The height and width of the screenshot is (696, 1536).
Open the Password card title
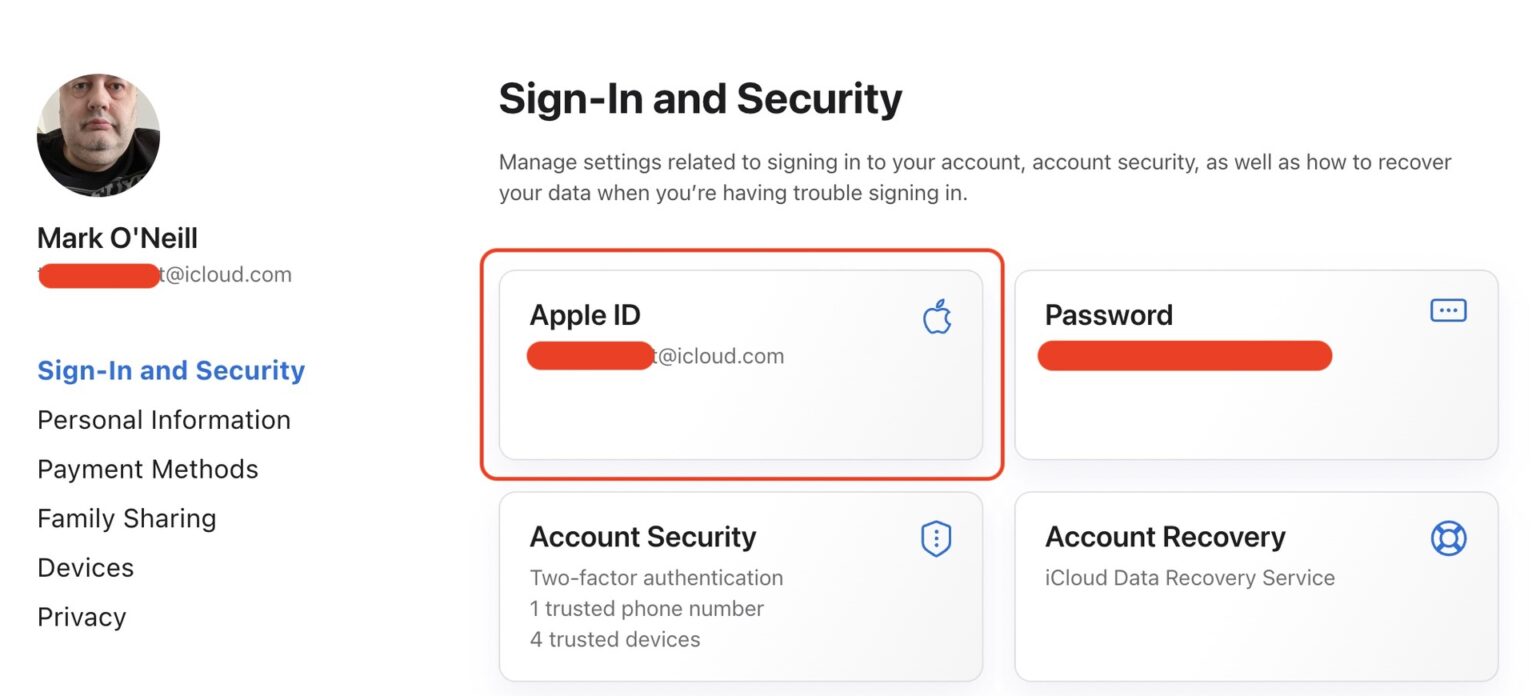point(1108,315)
